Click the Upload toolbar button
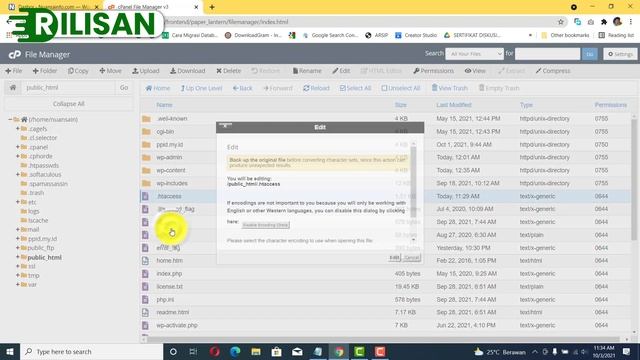This screenshot has width=640, height=360. click(146, 71)
